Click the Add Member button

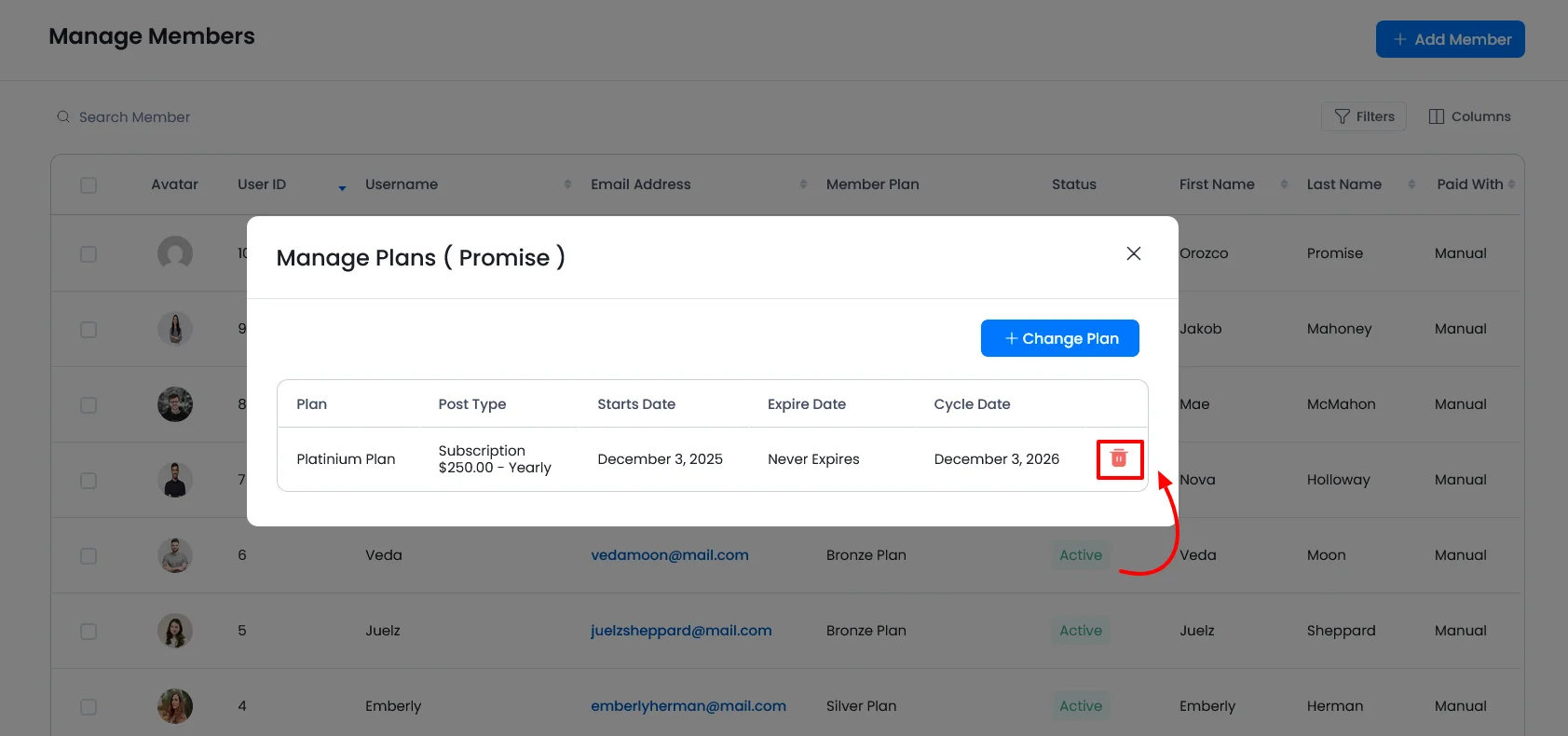tap(1450, 39)
